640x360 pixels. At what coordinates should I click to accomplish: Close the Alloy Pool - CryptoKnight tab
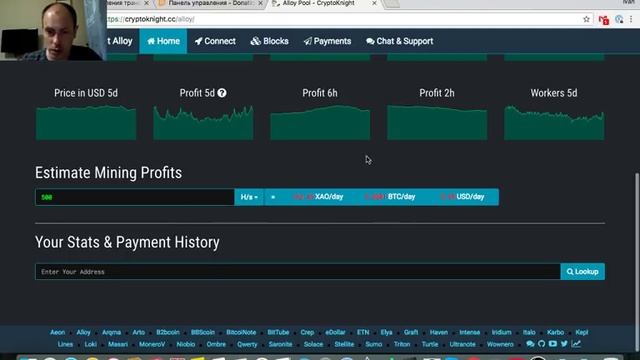(374, 3)
